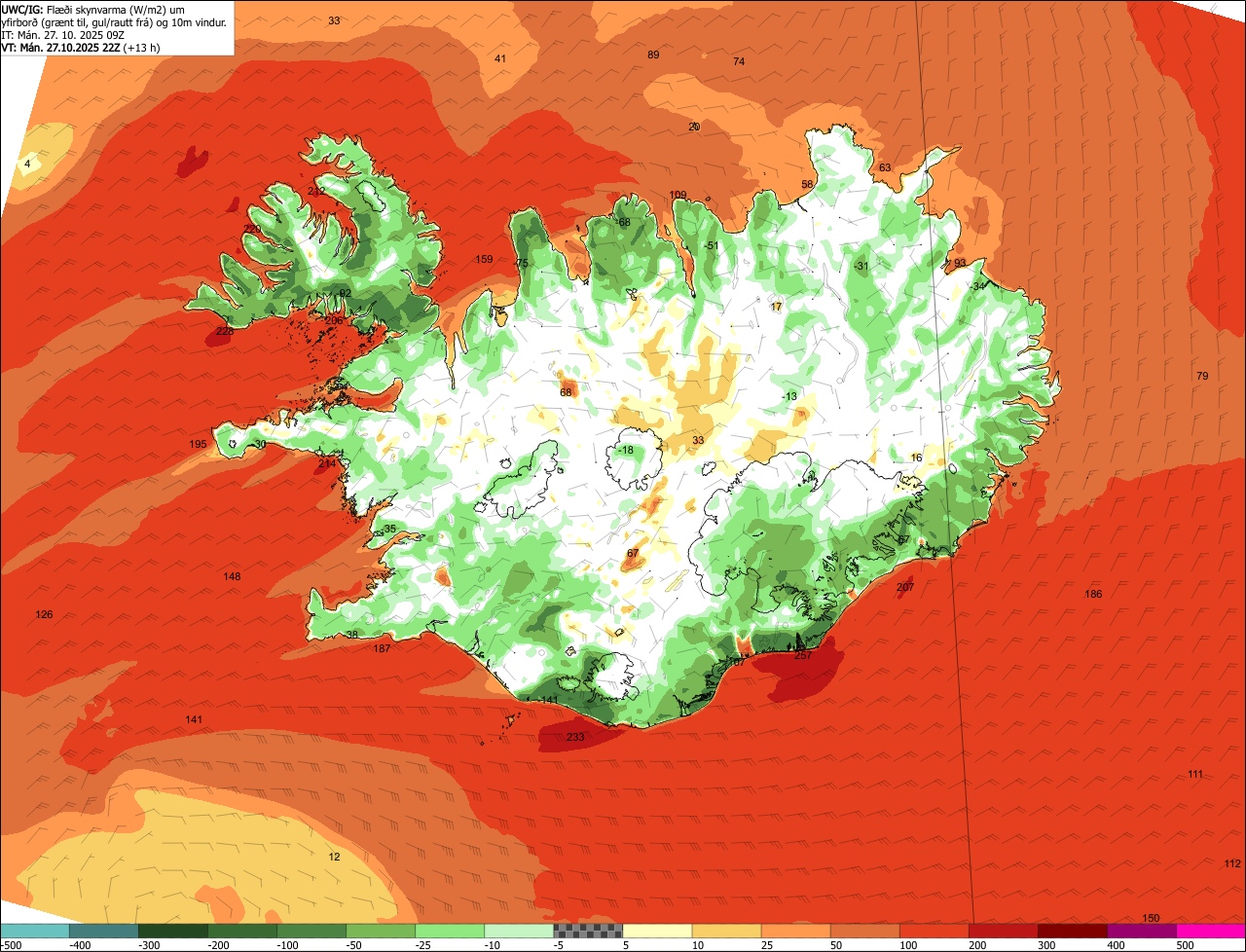Click the yellow 10 to 25 legend swatch
The image size is (1246, 952).
coord(726,931)
